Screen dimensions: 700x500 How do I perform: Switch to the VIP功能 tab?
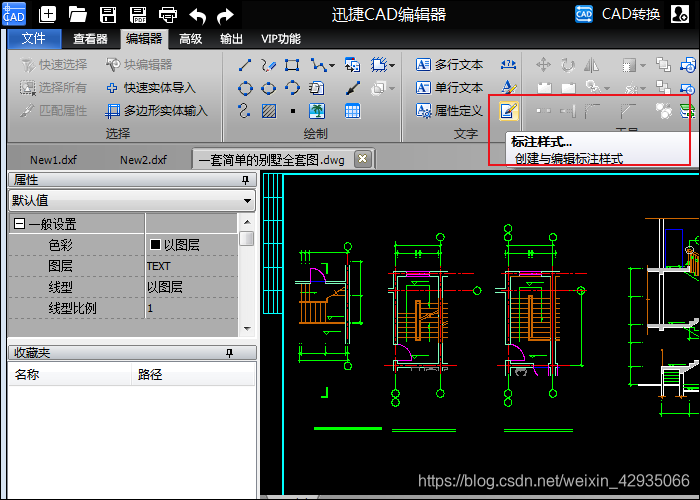pyautogui.click(x=281, y=39)
